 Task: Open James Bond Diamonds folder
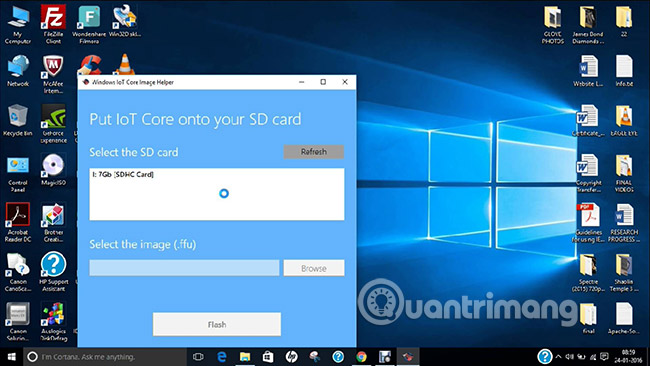[x=588, y=25]
